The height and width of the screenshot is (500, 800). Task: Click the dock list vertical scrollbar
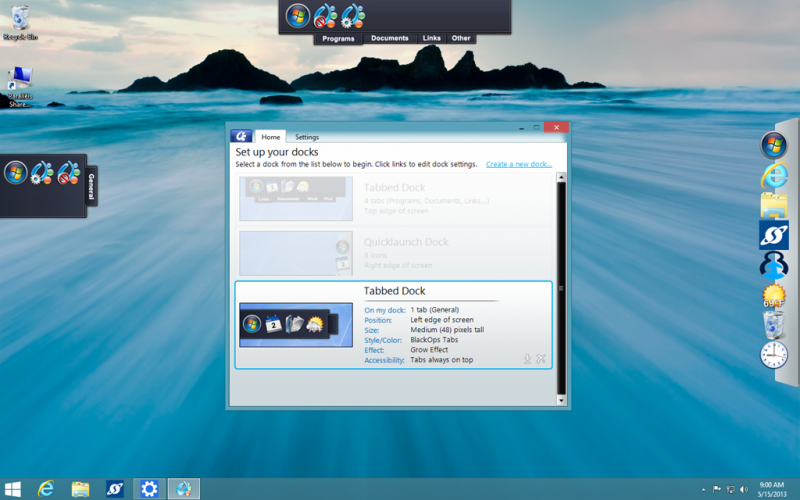tap(561, 288)
